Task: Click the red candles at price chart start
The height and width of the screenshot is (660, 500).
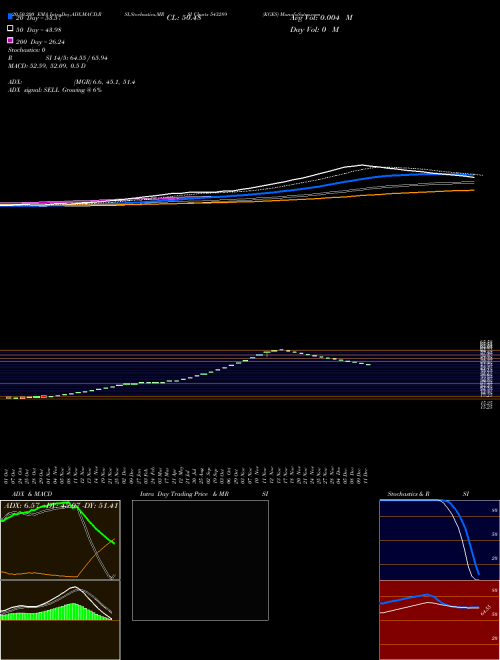Action: click(26, 397)
